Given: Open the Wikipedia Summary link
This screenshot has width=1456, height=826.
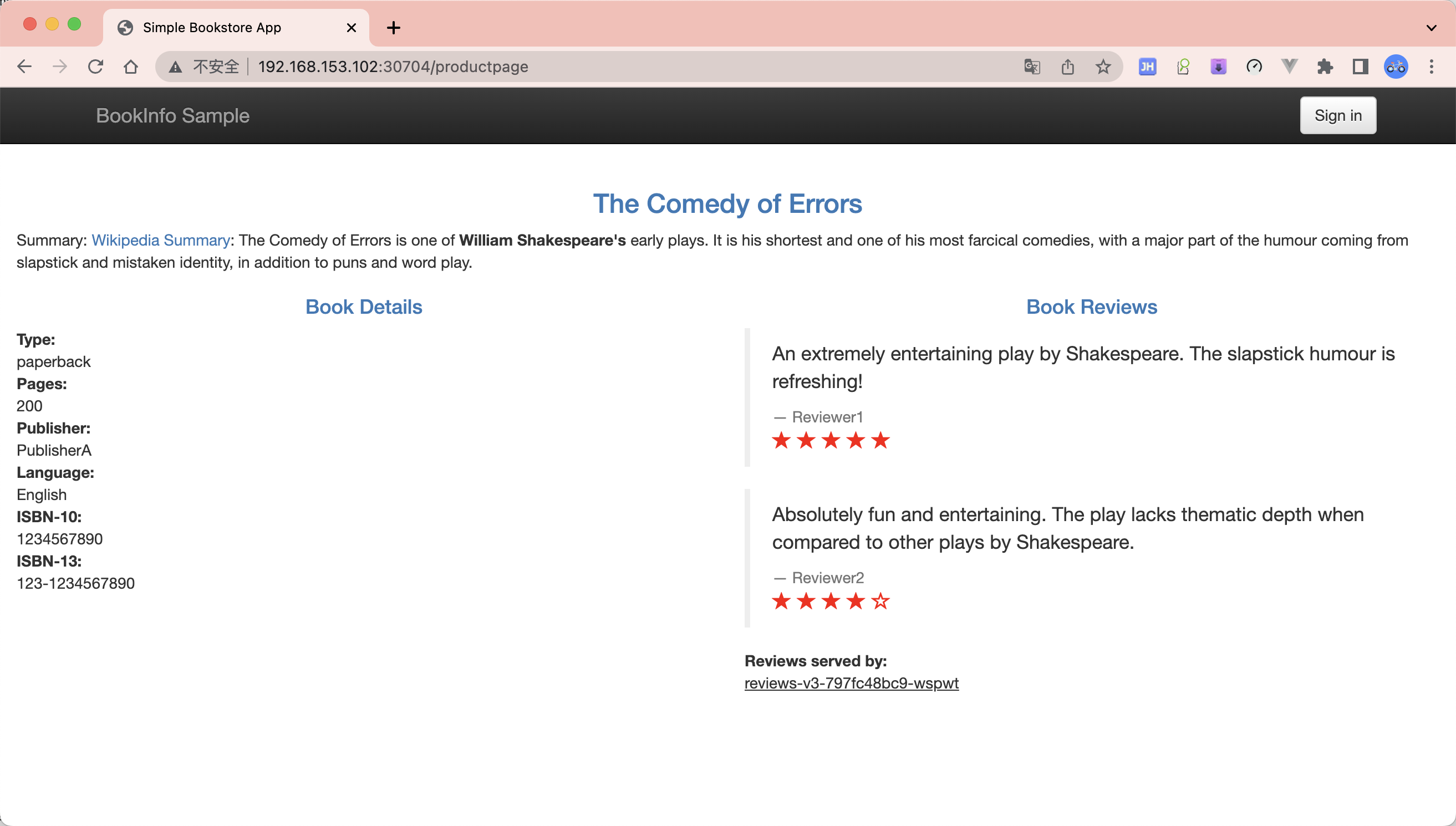Looking at the screenshot, I should tap(161, 240).
